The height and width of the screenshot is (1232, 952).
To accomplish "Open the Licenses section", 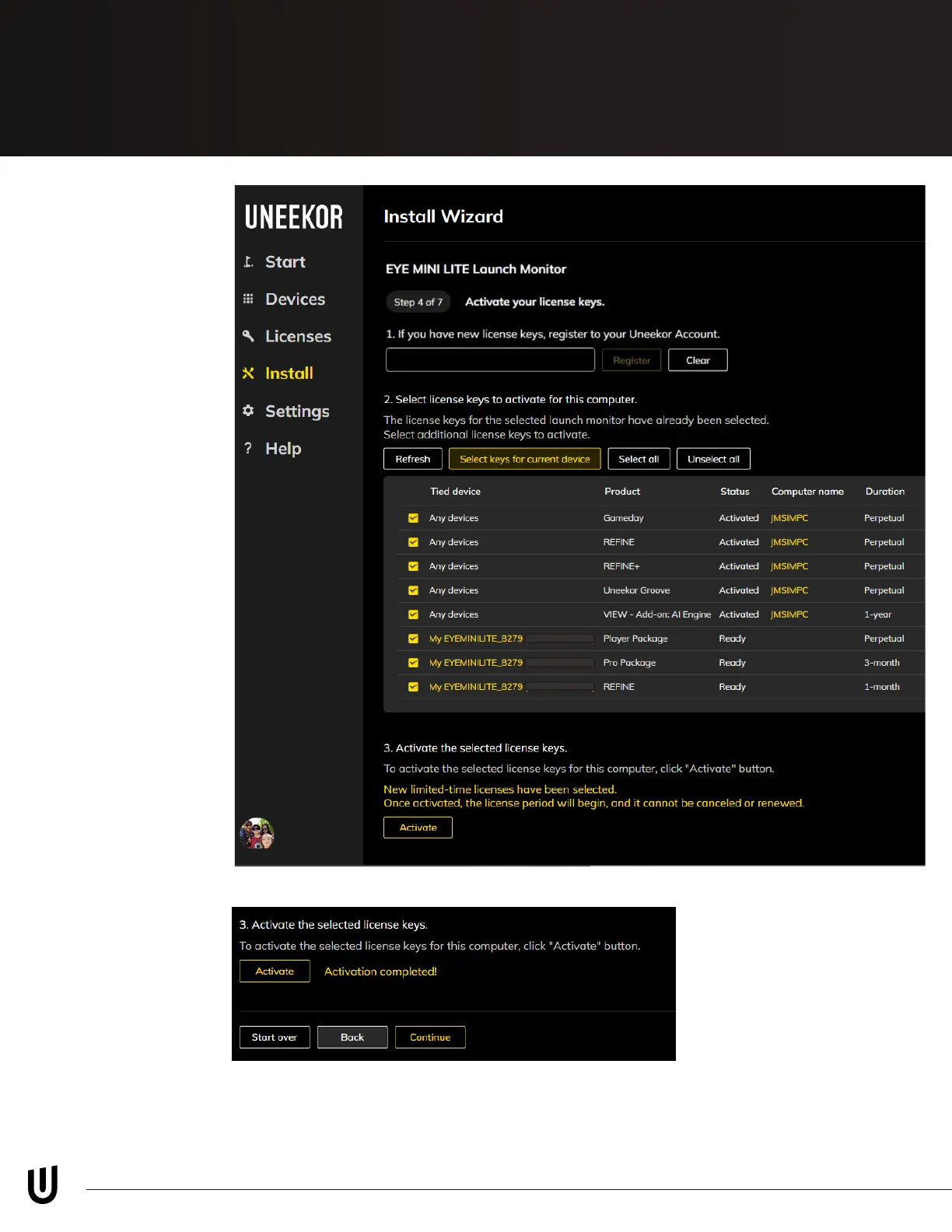I will point(299,337).
